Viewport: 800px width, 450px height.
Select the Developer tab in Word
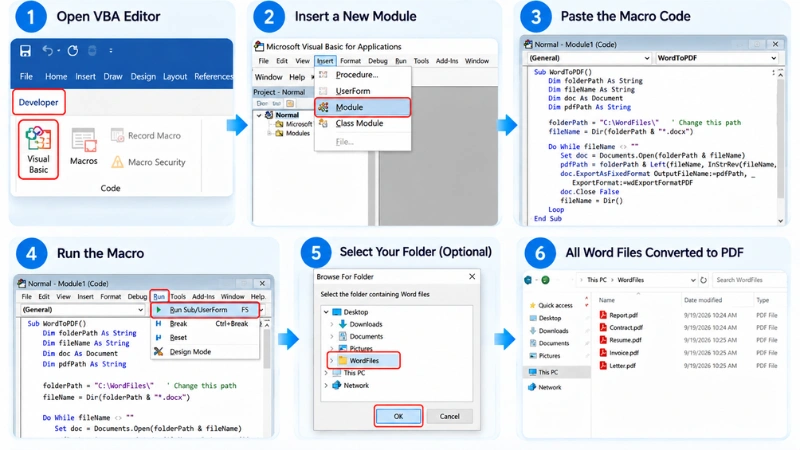coord(38,102)
